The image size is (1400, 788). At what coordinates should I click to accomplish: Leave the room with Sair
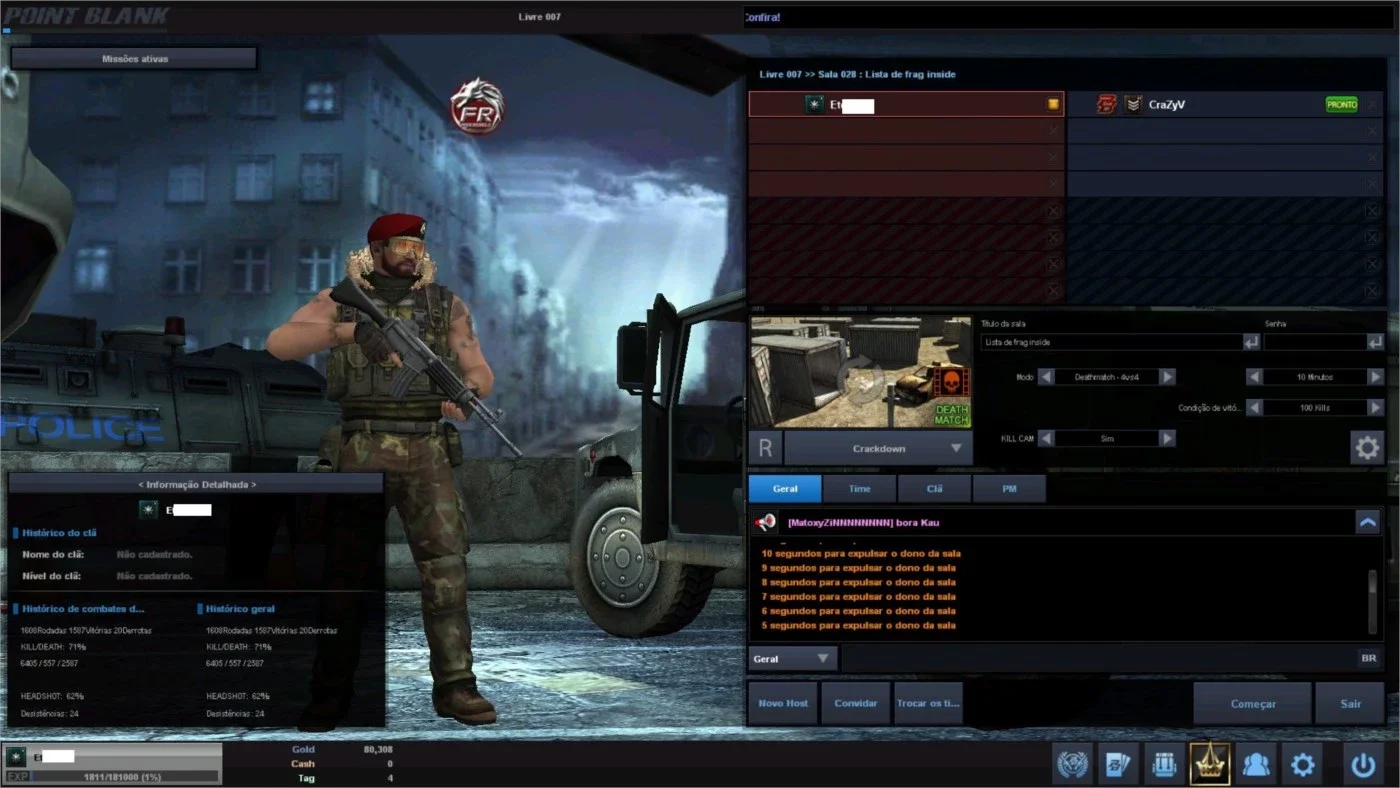coord(1350,703)
